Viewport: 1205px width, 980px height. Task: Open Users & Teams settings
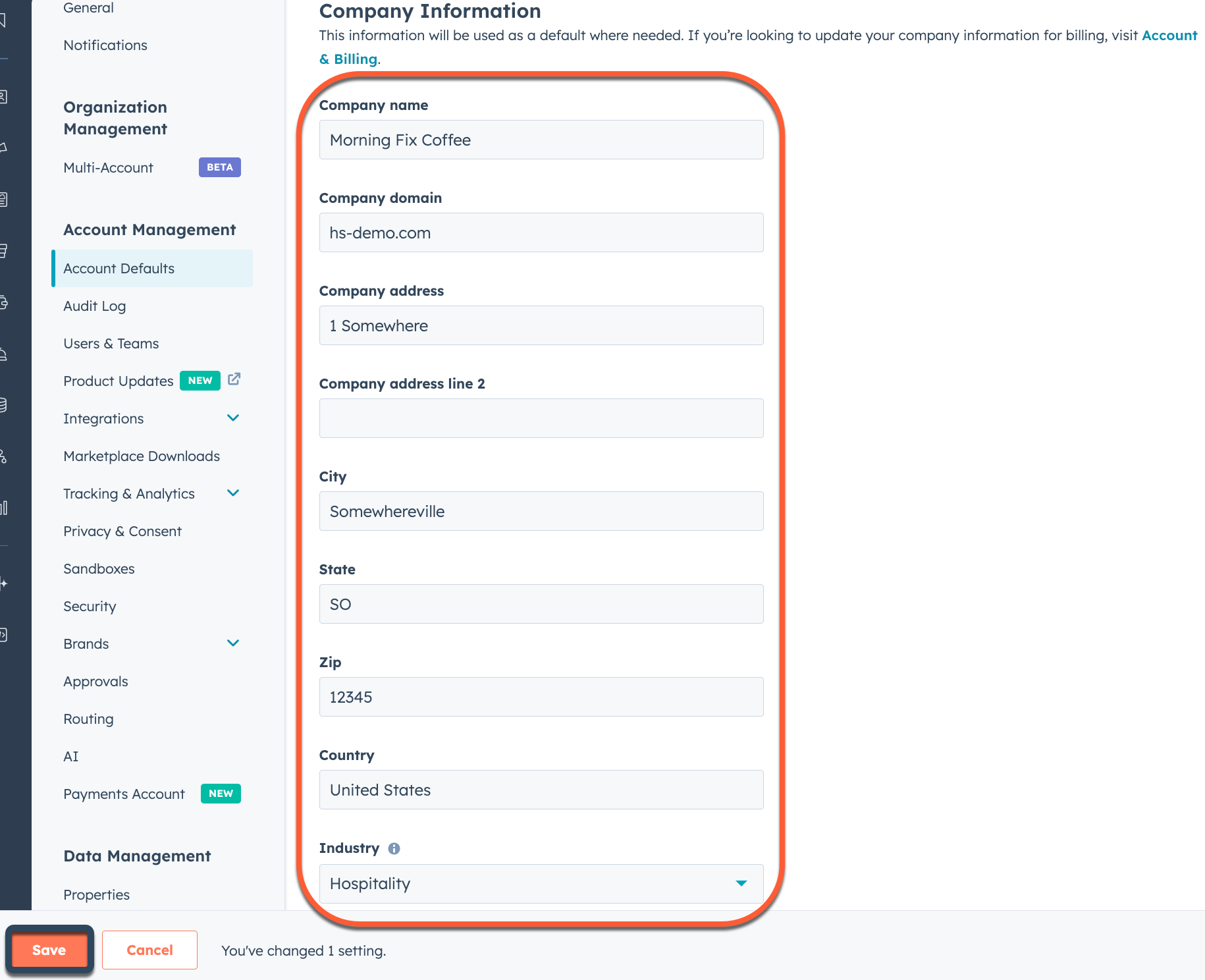pos(111,343)
